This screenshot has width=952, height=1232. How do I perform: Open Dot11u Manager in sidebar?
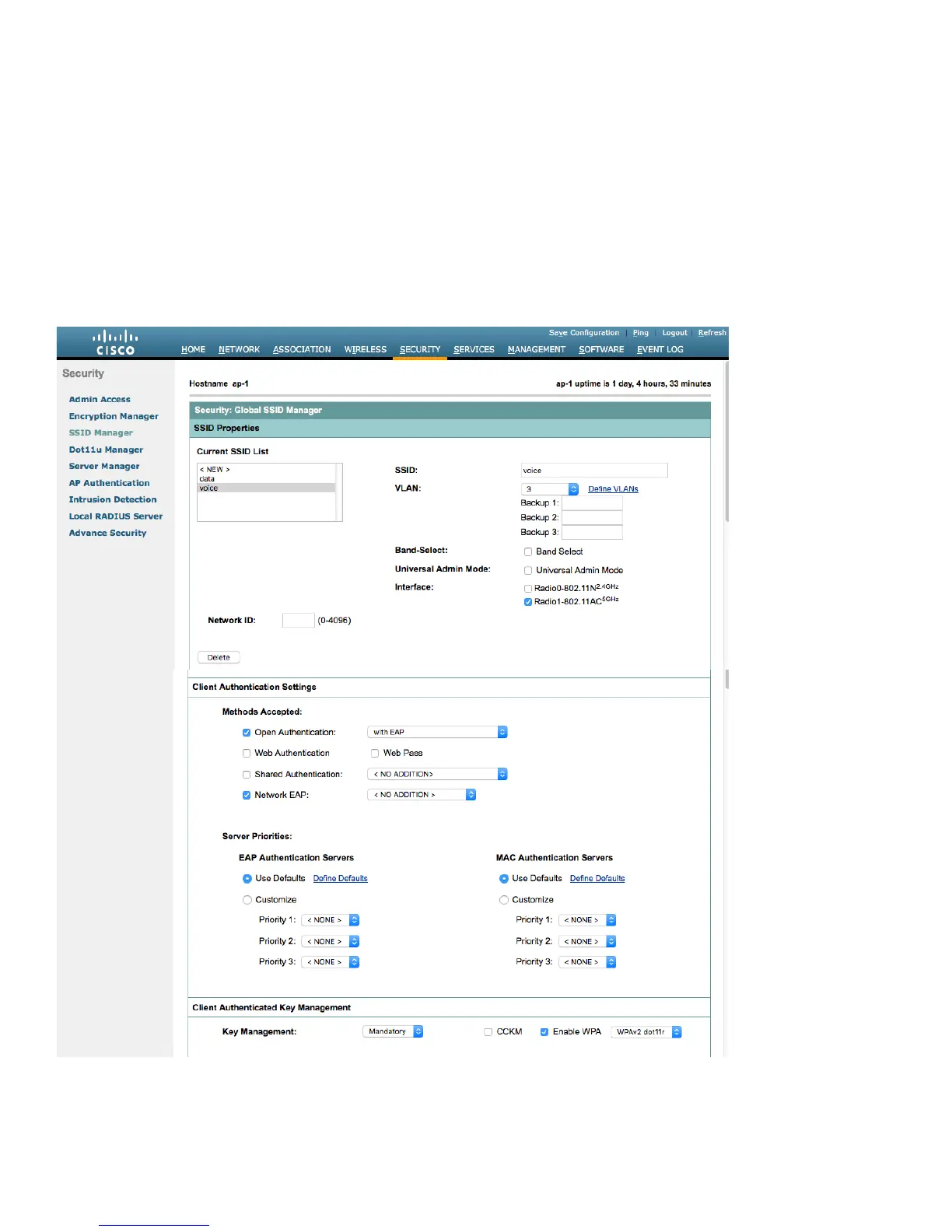[x=106, y=450]
